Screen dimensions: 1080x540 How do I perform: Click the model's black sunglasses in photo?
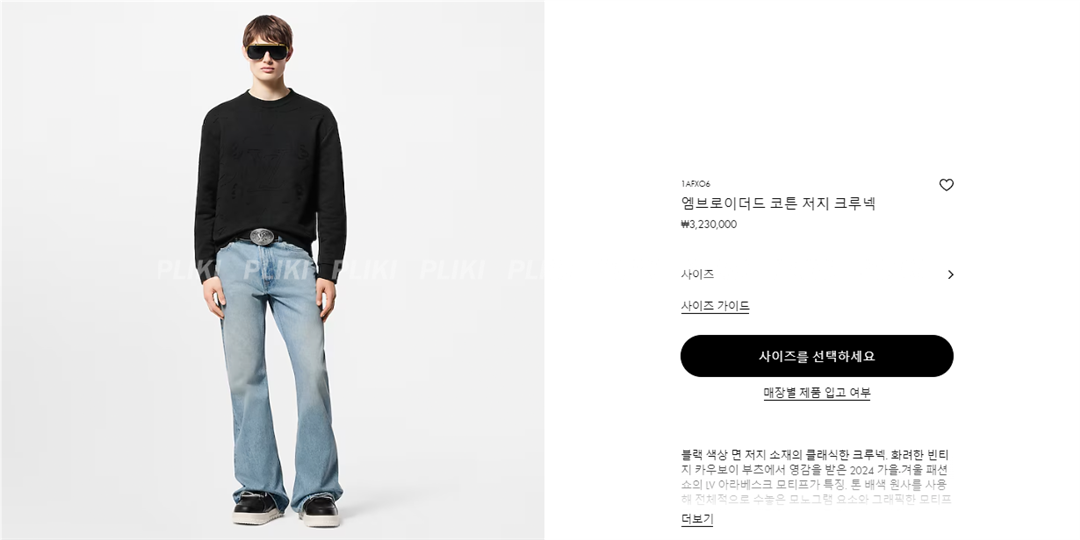pyautogui.click(x=267, y=52)
